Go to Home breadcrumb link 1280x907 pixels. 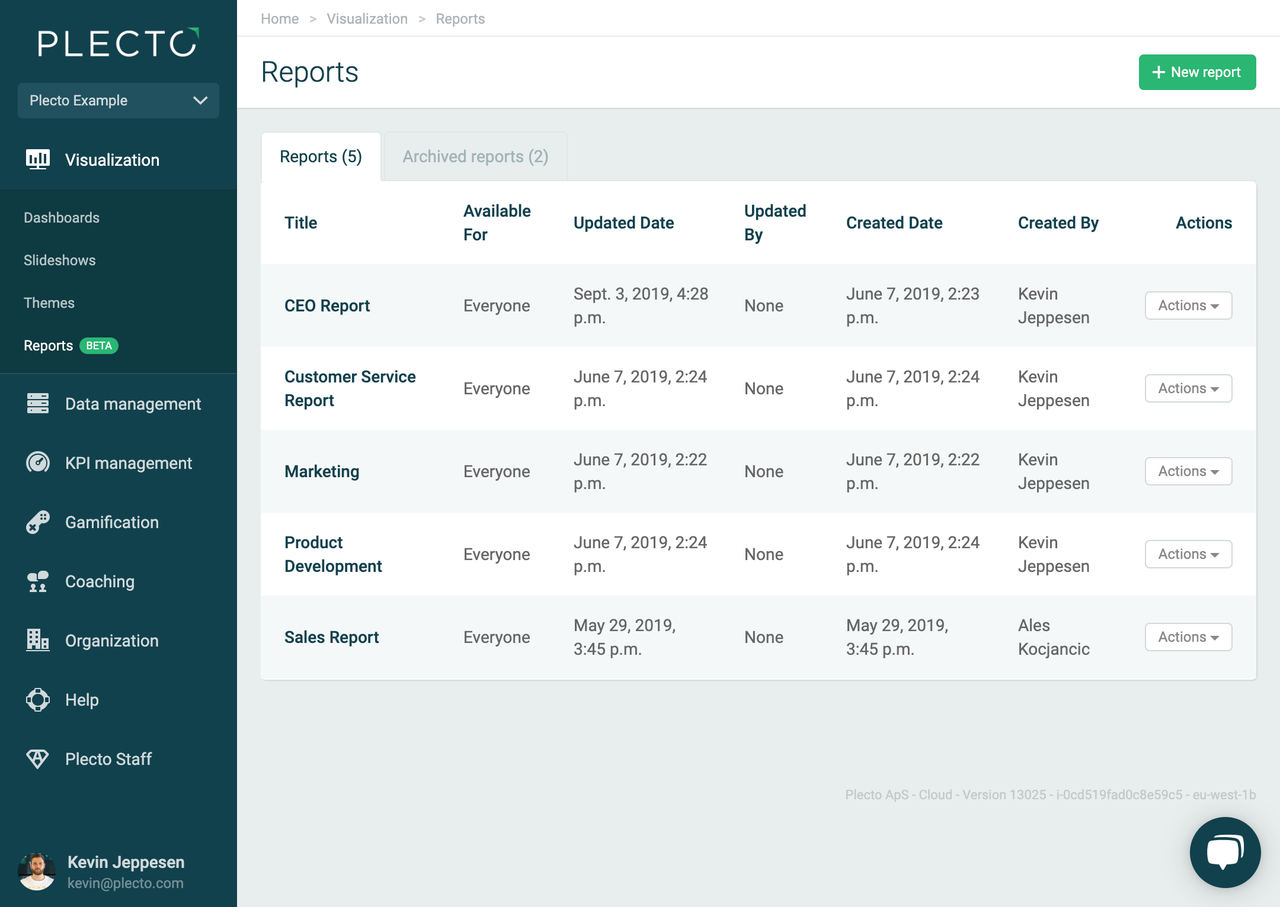click(x=280, y=19)
